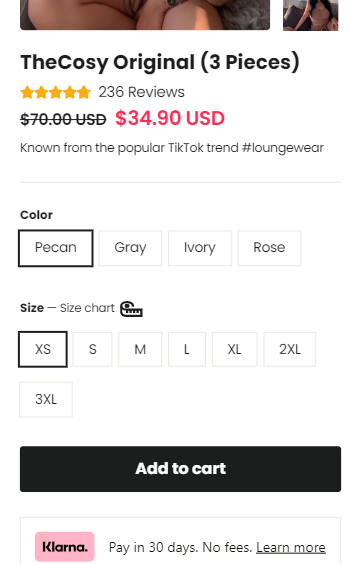Viewport: 362px width, 564px height.
Task: Choose the Gray color option
Action: click(130, 248)
